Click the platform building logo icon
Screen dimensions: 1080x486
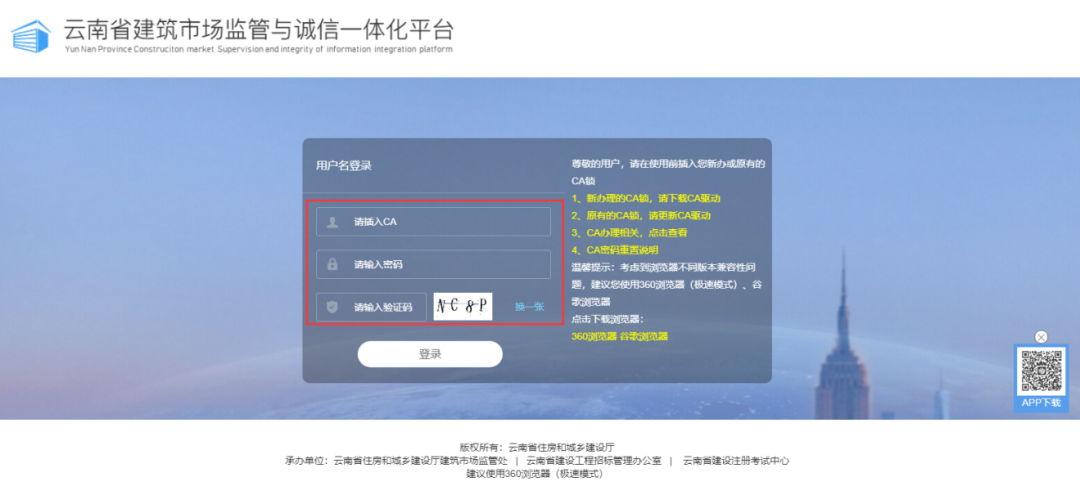31,36
